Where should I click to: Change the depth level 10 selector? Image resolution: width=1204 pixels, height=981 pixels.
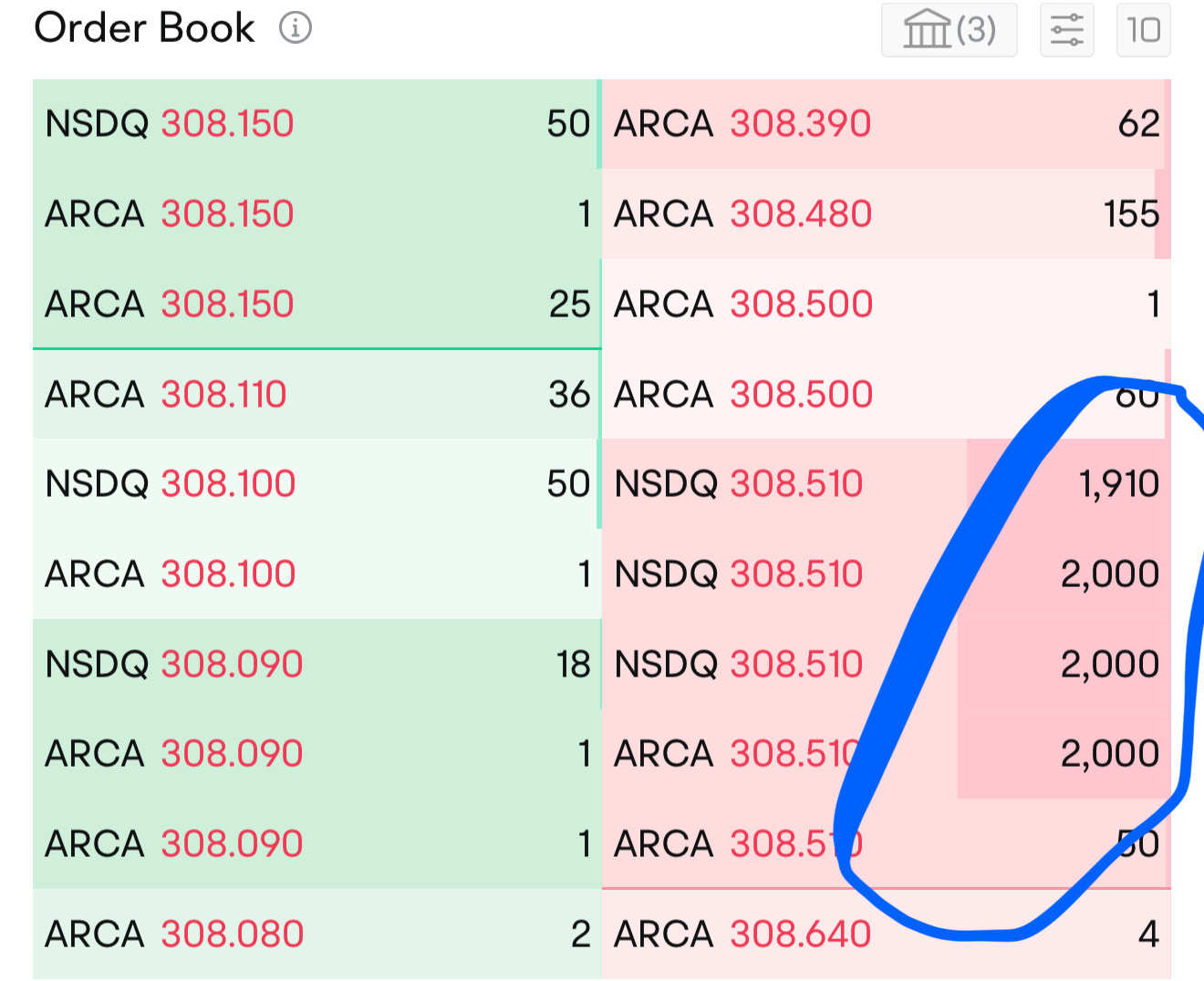(x=1144, y=29)
